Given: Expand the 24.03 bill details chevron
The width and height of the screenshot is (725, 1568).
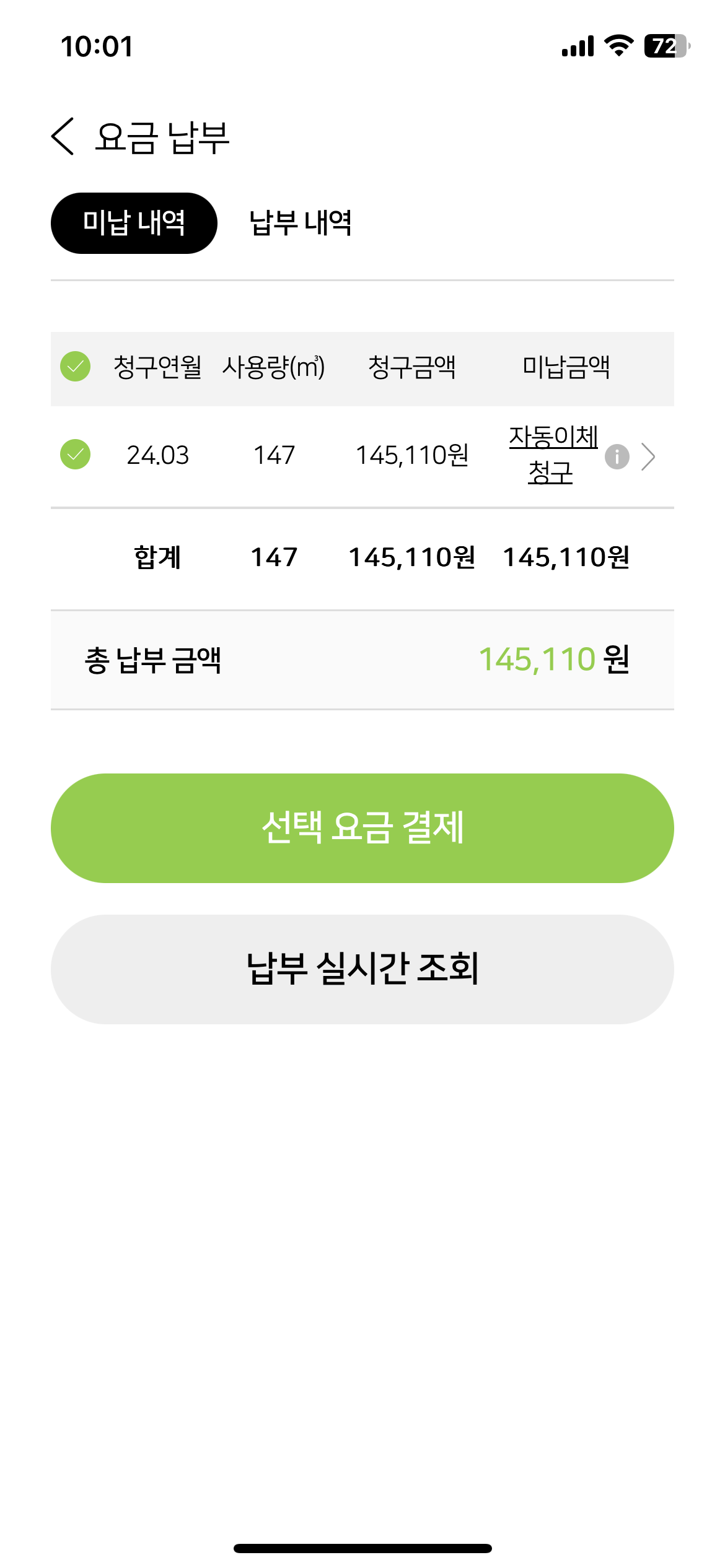Looking at the screenshot, I should tap(648, 457).
